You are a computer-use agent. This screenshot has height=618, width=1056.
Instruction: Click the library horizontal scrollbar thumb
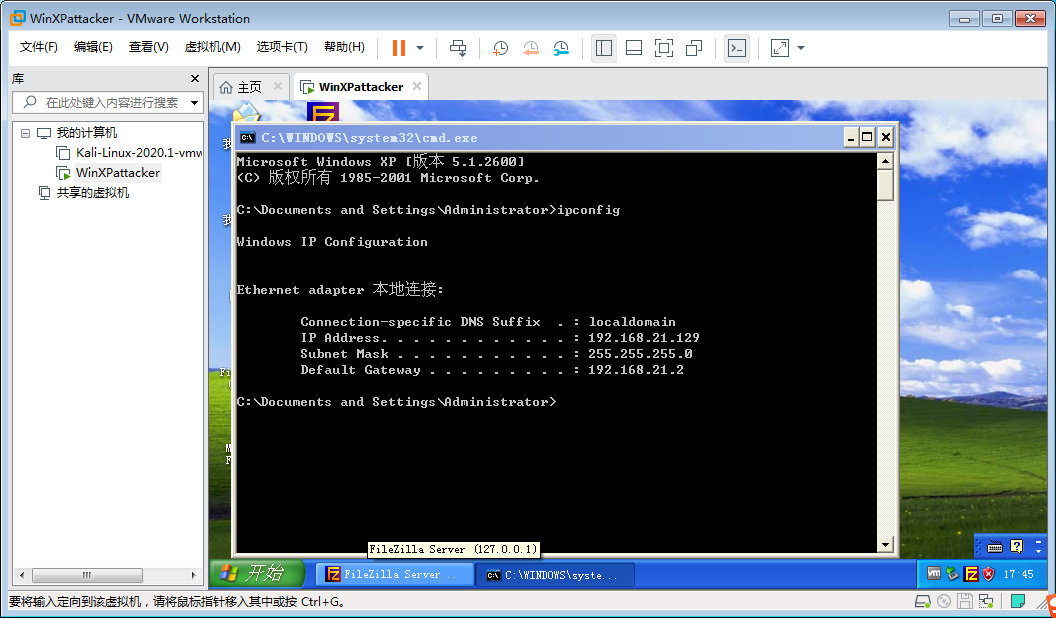point(88,575)
